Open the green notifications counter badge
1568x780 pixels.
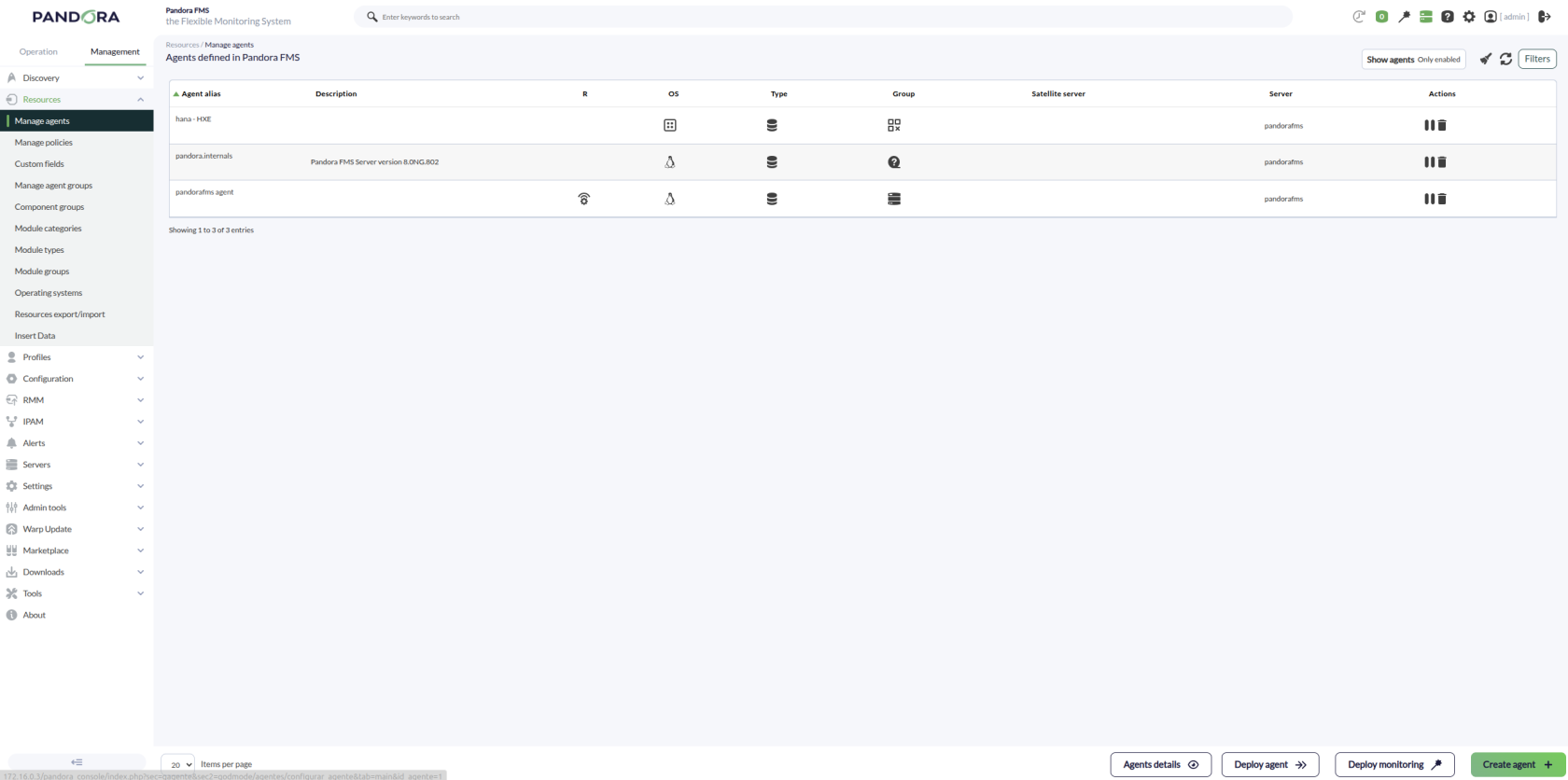(1381, 17)
